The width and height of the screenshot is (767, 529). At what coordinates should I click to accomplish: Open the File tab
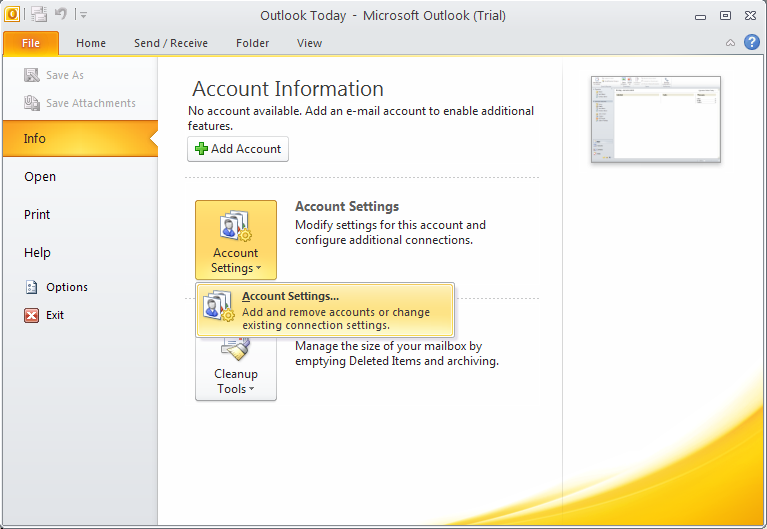31,43
